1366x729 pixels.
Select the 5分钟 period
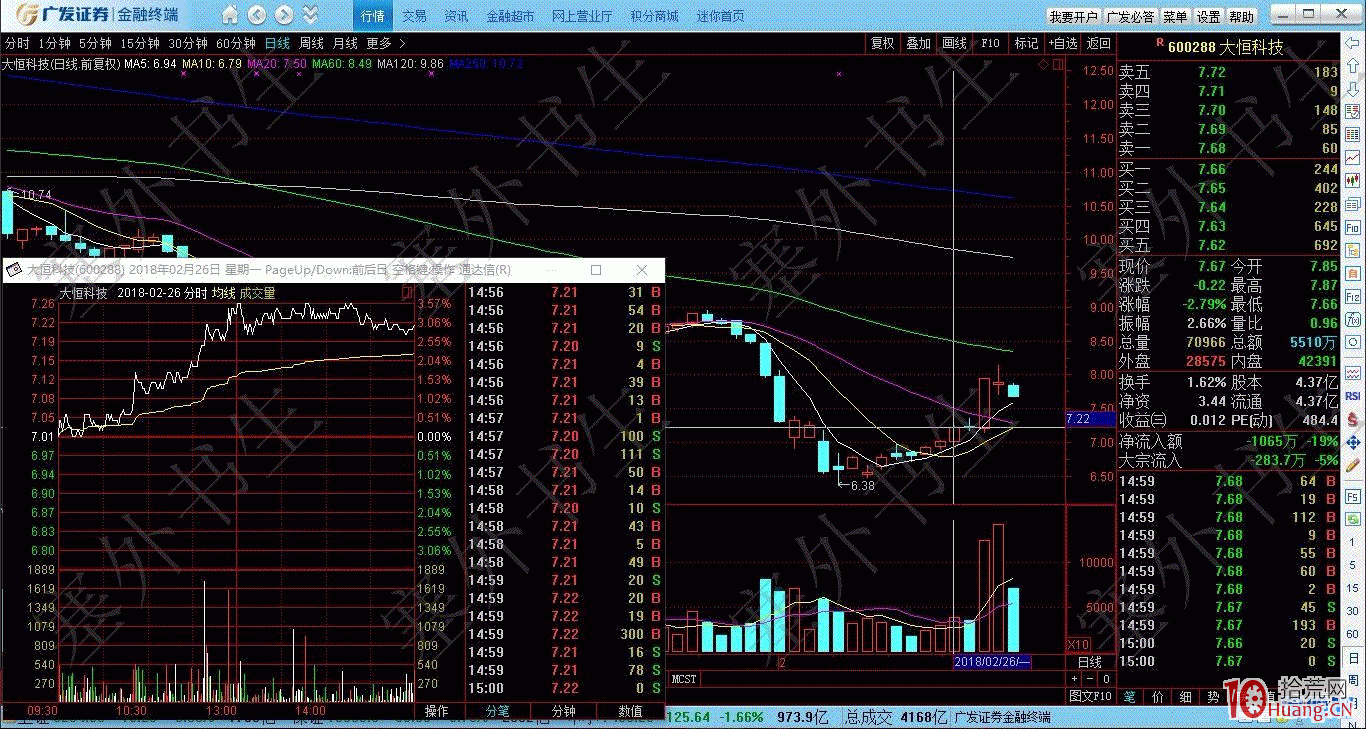tap(95, 44)
